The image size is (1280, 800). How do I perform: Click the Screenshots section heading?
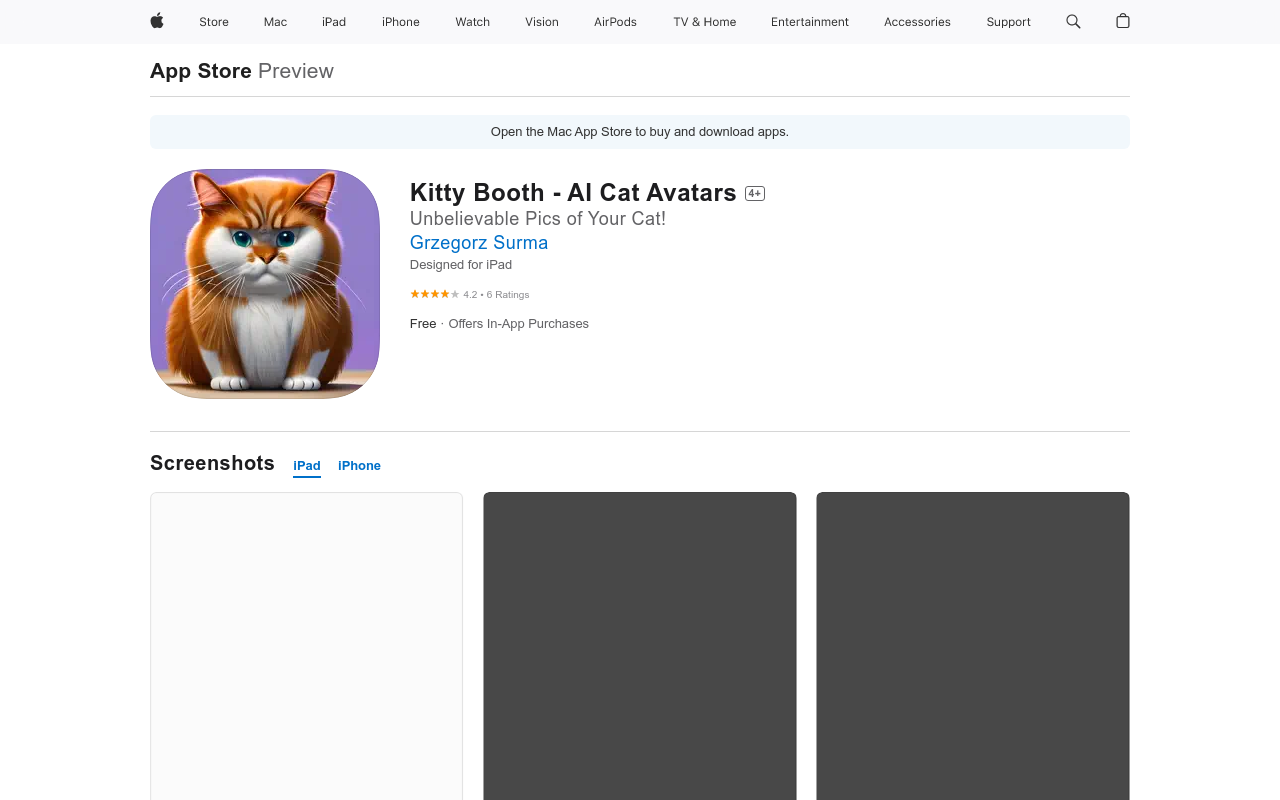pos(212,463)
